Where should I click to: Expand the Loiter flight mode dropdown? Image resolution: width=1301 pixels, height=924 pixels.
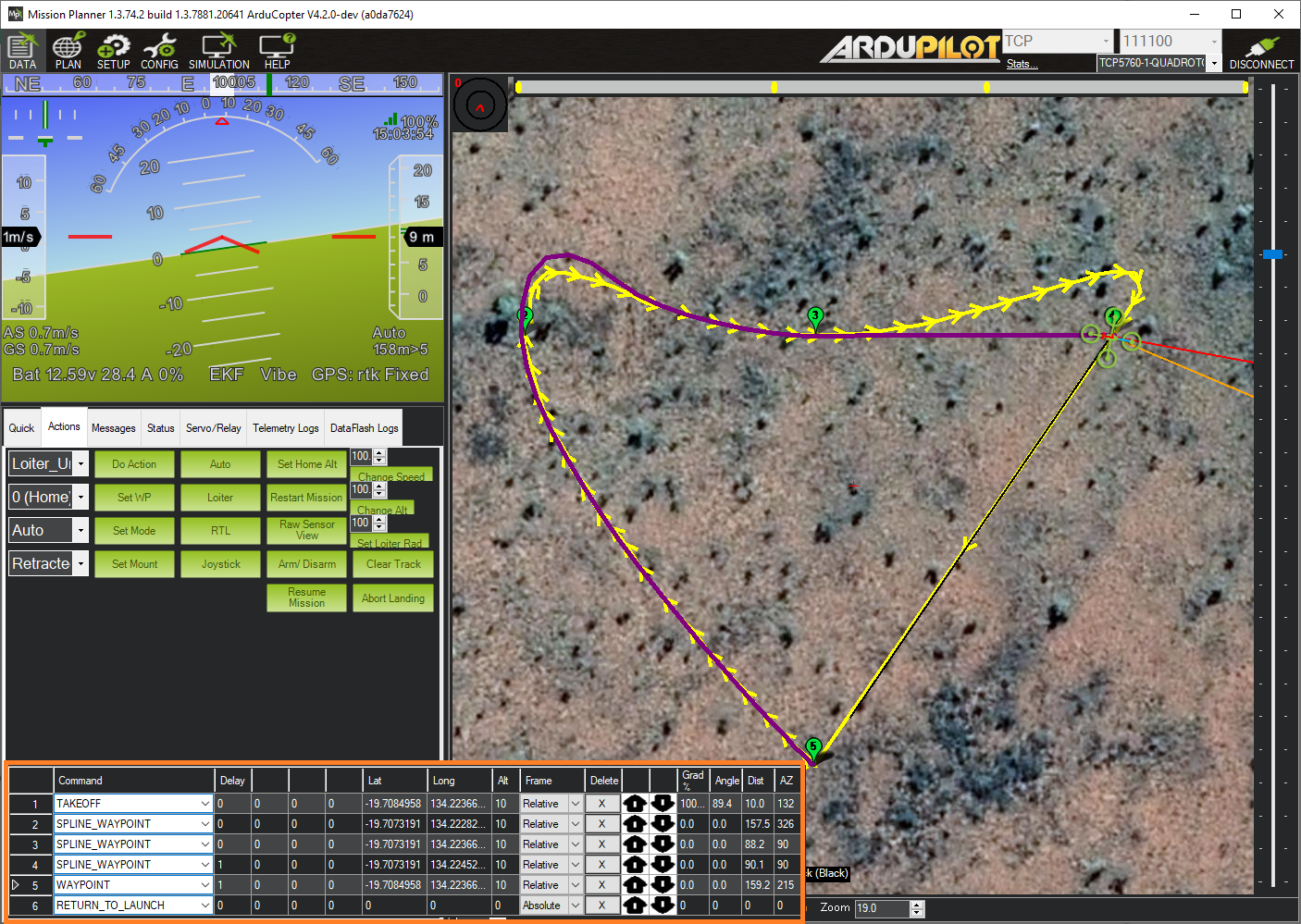pos(81,463)
